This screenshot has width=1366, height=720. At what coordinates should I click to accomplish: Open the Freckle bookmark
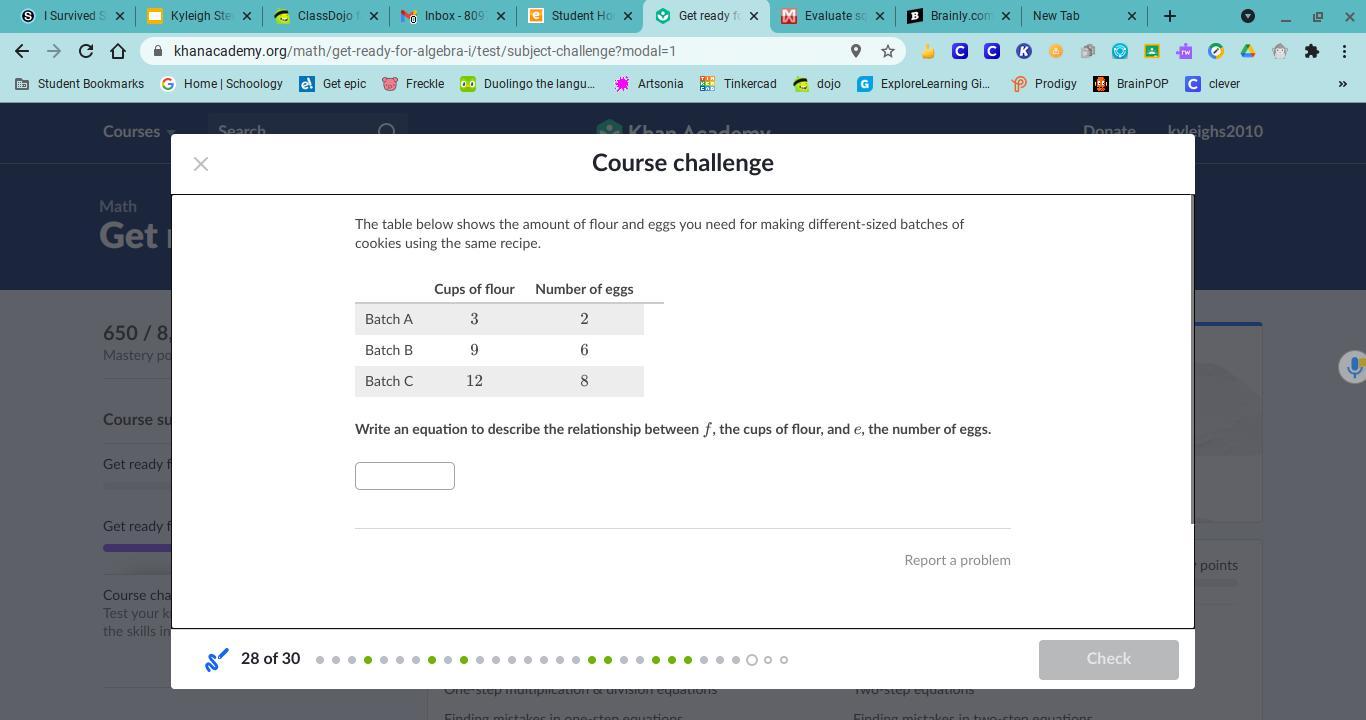[x=413, y=84]
